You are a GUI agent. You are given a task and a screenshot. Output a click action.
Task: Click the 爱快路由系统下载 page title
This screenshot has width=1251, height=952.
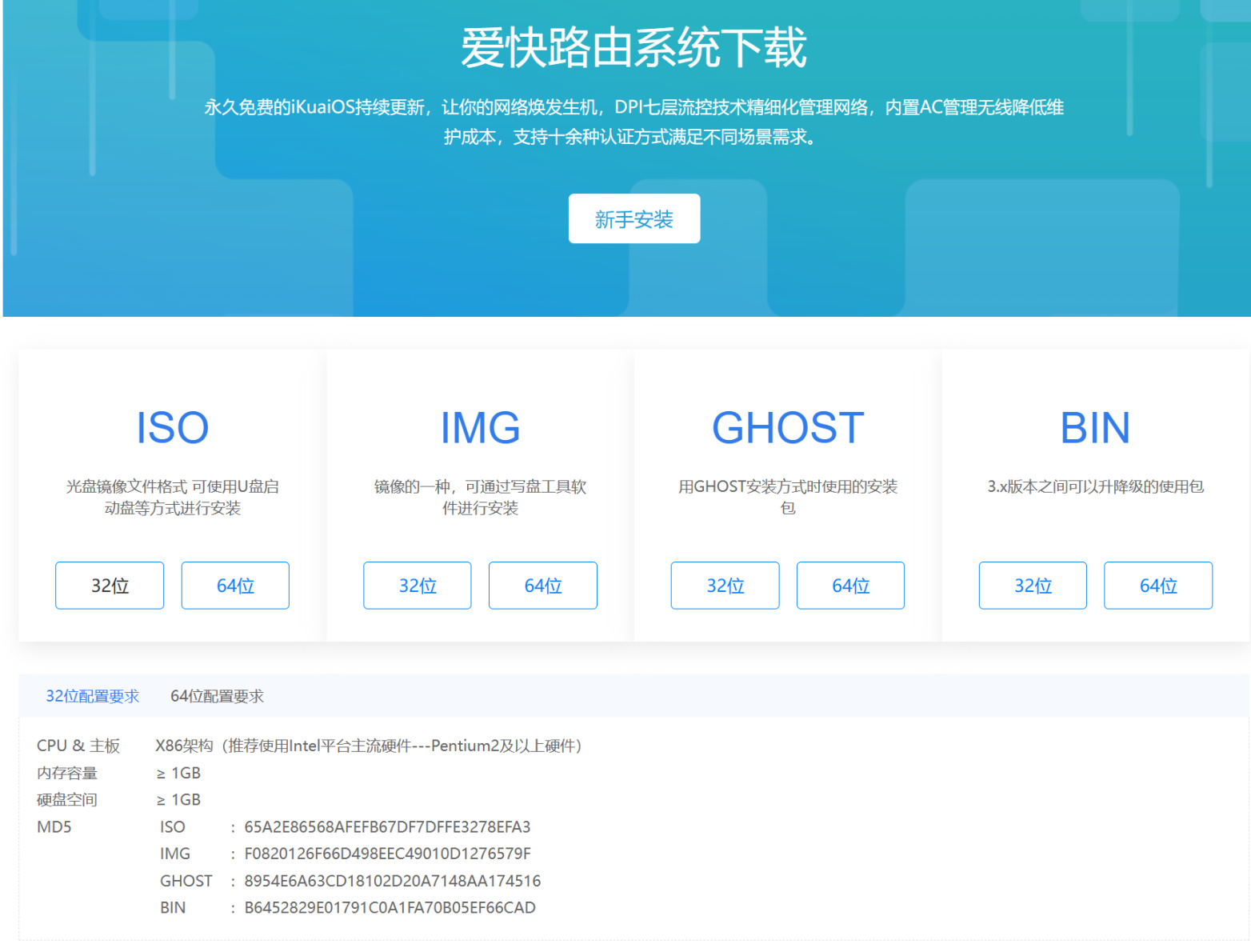[x=634, y=47]
